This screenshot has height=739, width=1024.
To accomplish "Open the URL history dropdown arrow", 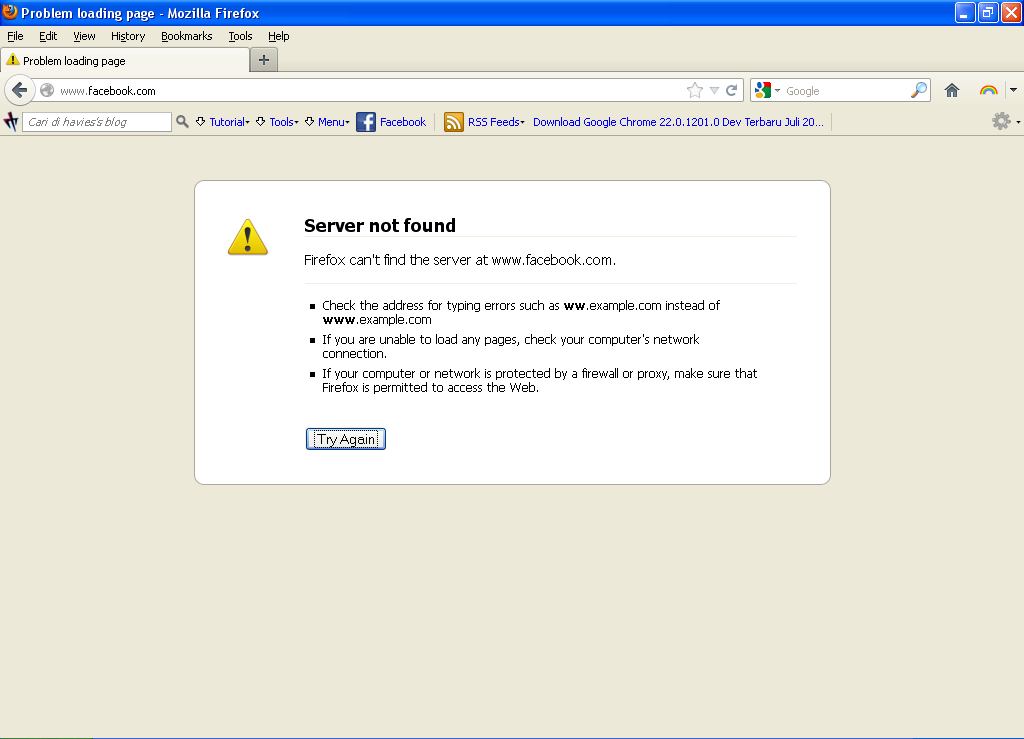I will (x=714, y=91).
